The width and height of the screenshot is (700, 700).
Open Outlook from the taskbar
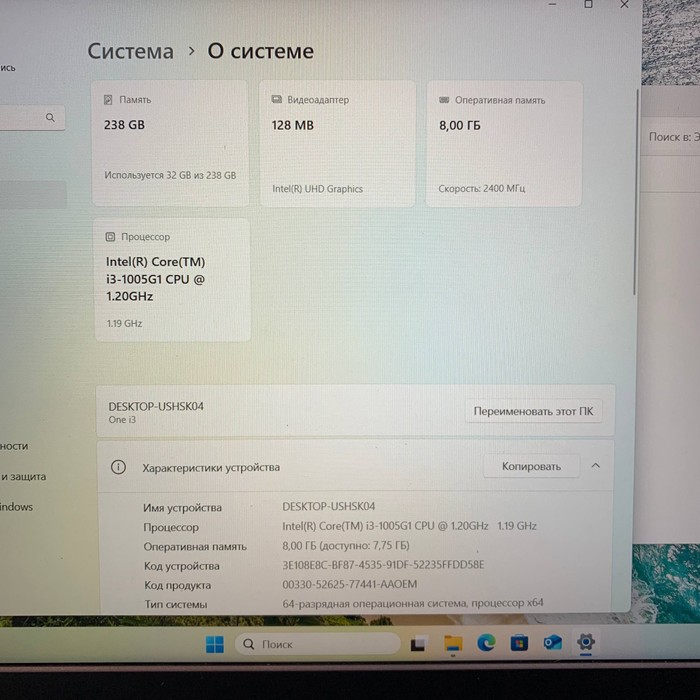tap(553, 643)
